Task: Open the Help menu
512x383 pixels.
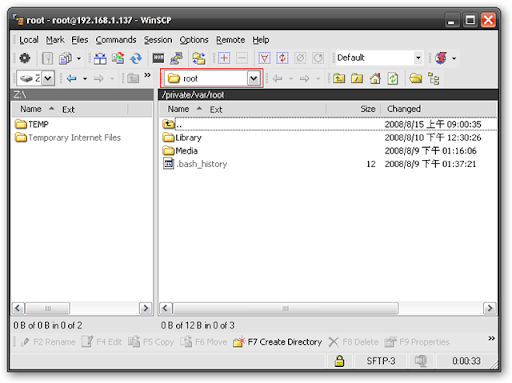Action: [260, 40]
